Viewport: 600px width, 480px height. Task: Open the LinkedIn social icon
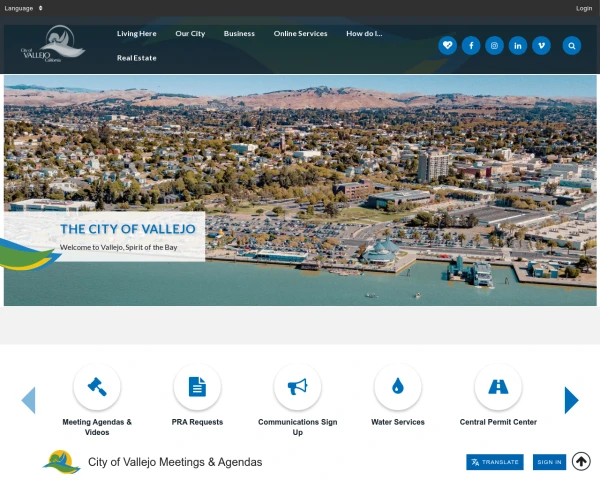[518, 46]
